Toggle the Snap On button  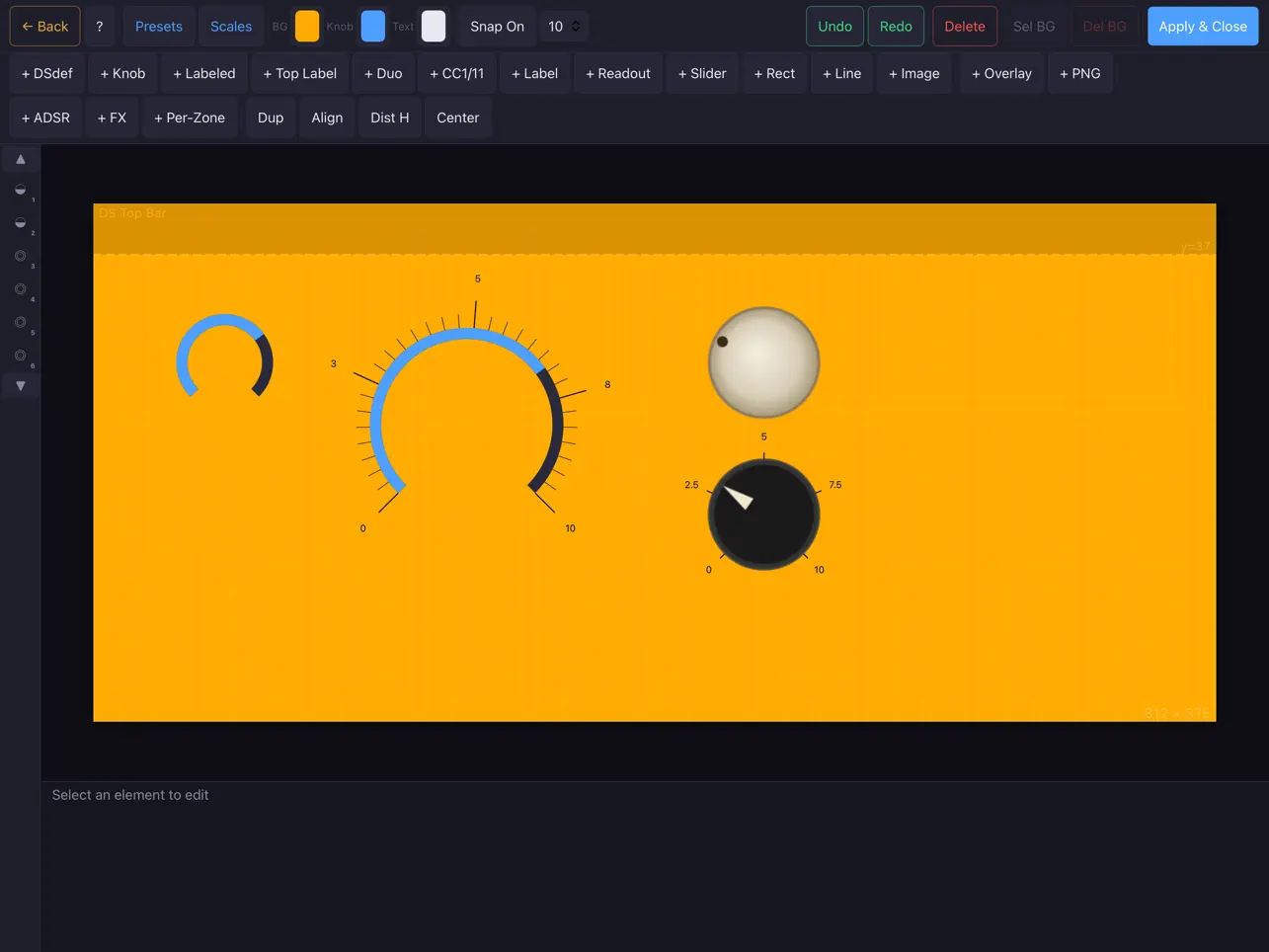(497, 27)
